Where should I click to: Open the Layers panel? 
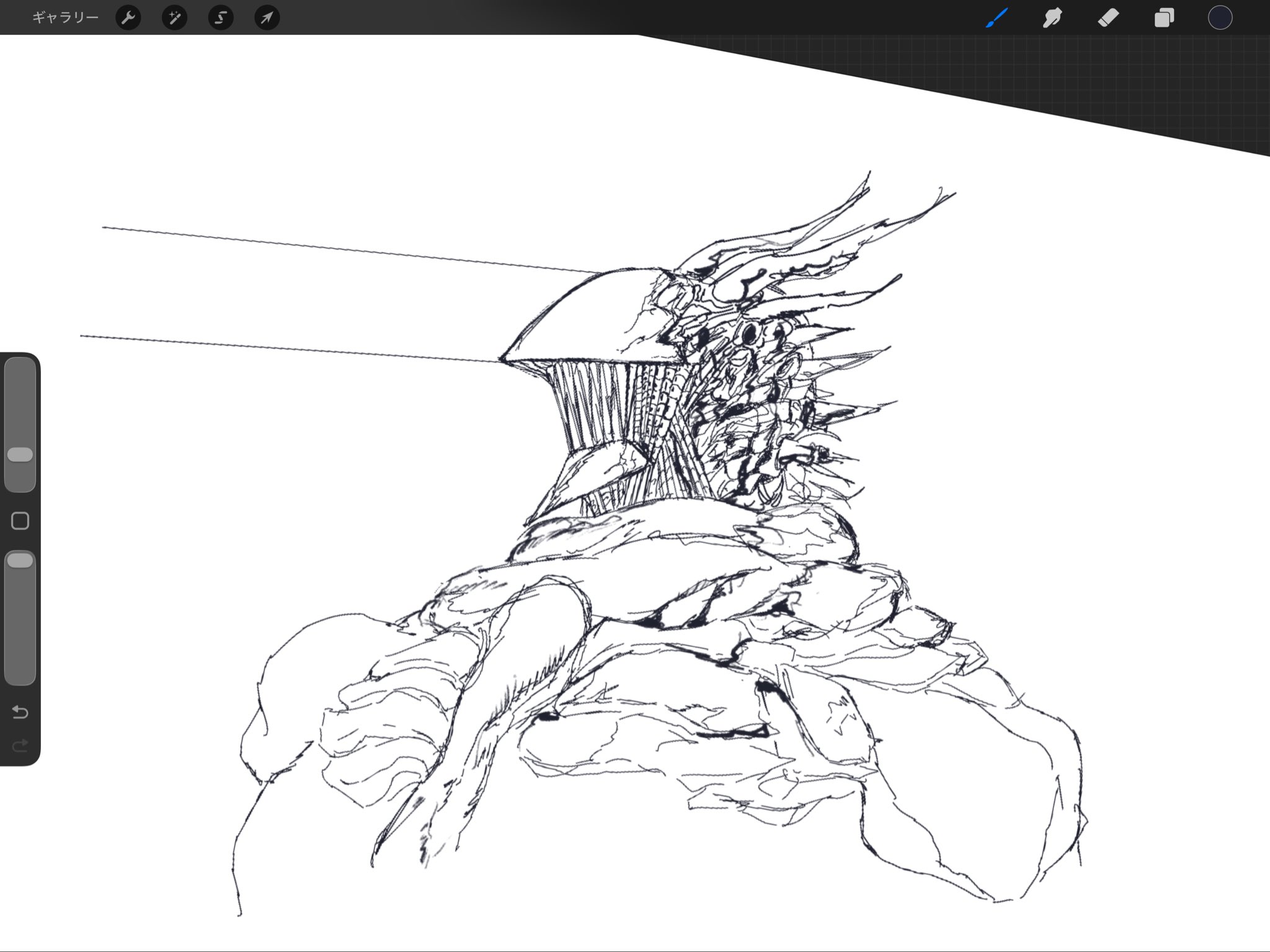tap(1164, 18)
